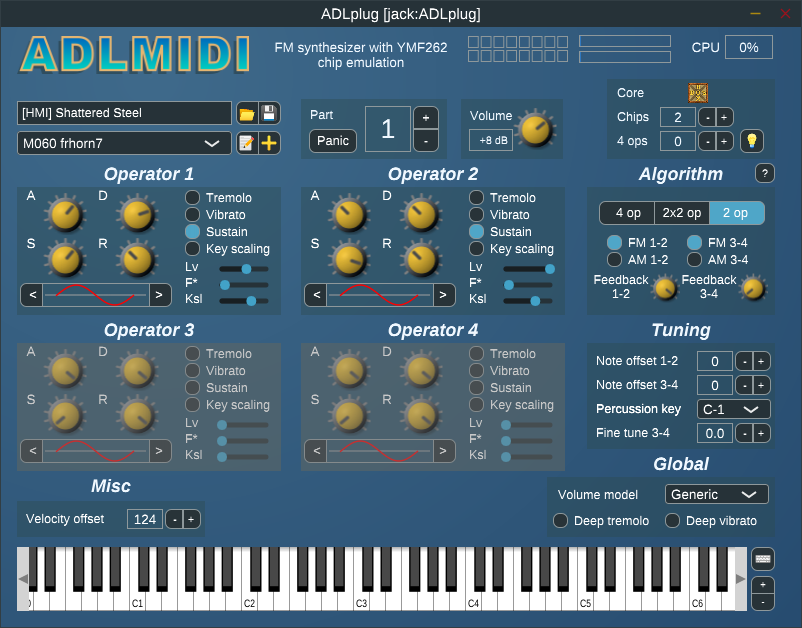802x628 pixels.
Task: Select next waveform for Operator 3
Action: pyautogui.click(x=160, y=451)
